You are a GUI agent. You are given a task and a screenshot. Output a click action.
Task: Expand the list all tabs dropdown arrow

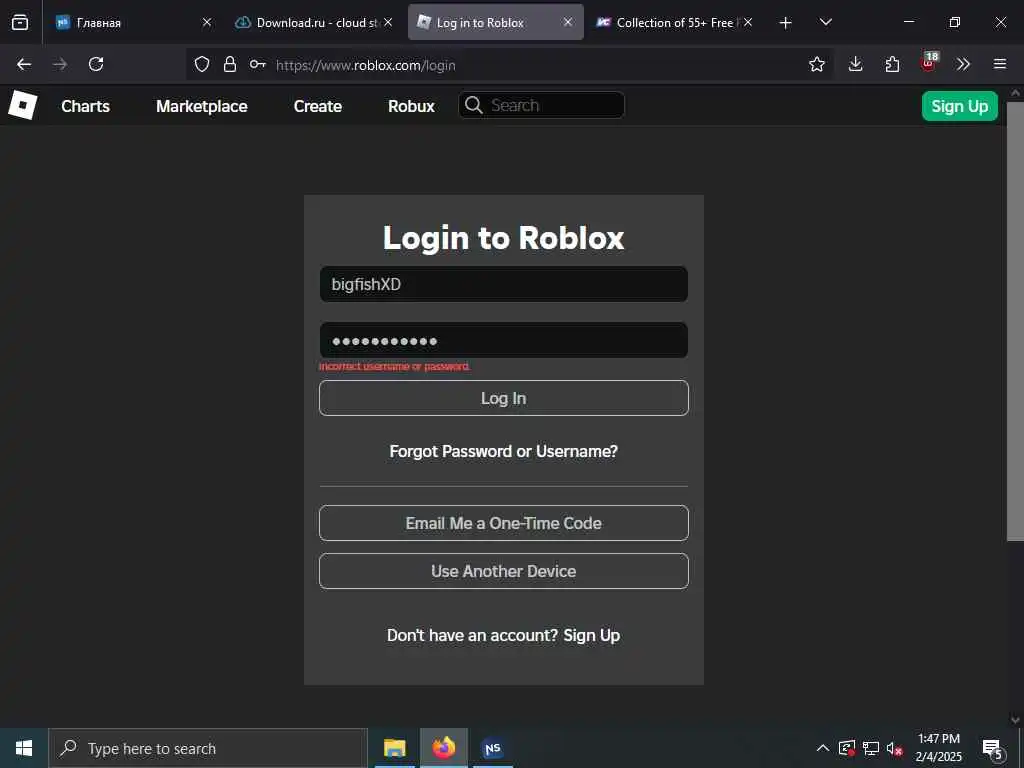pos(825,22)
